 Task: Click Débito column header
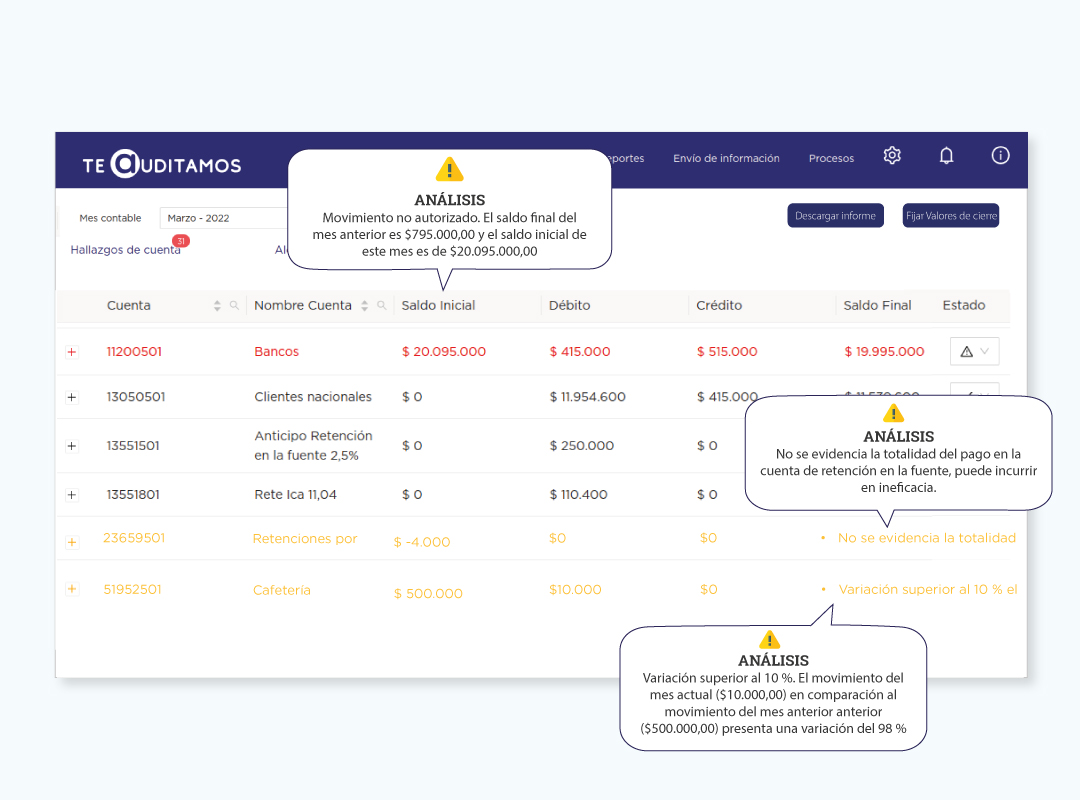[x=570, y=305]
